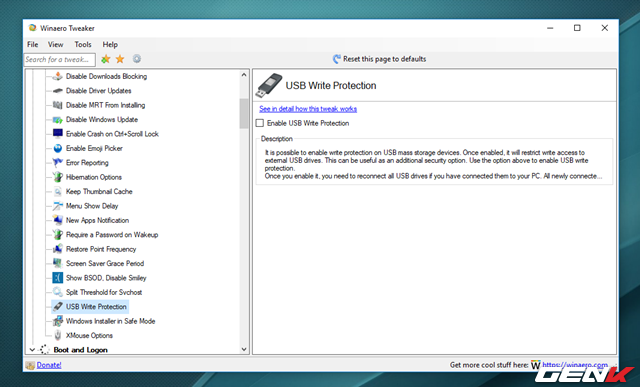The width and height of the screenshot is (640, 387).
Task: Click Reset this page to defaults
Action: [380, 59]
